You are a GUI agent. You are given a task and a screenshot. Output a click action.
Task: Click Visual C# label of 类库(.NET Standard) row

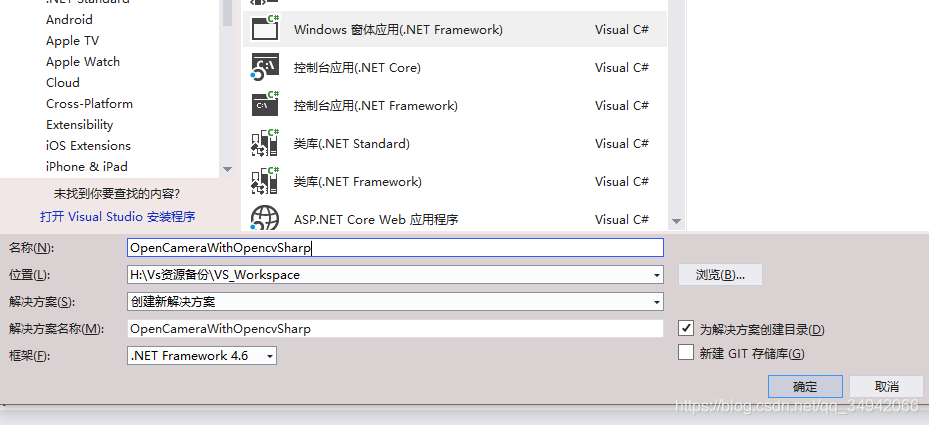click(x=622, y=143)
